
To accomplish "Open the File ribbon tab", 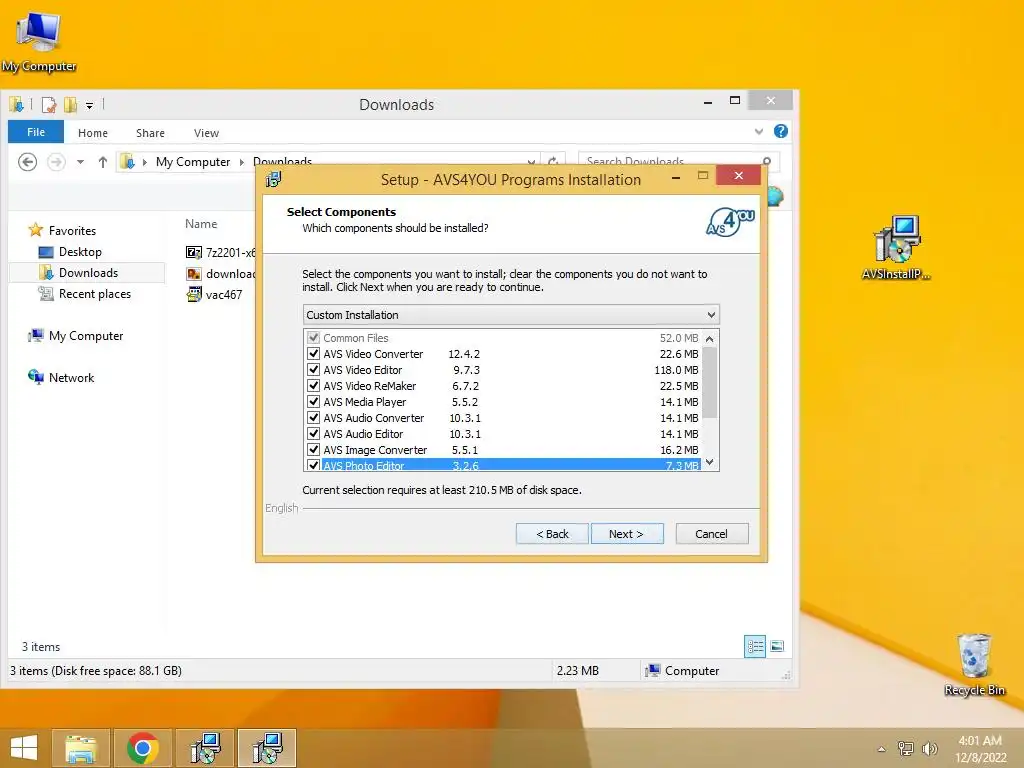I will pyautogui.click(x=36, y=132).
